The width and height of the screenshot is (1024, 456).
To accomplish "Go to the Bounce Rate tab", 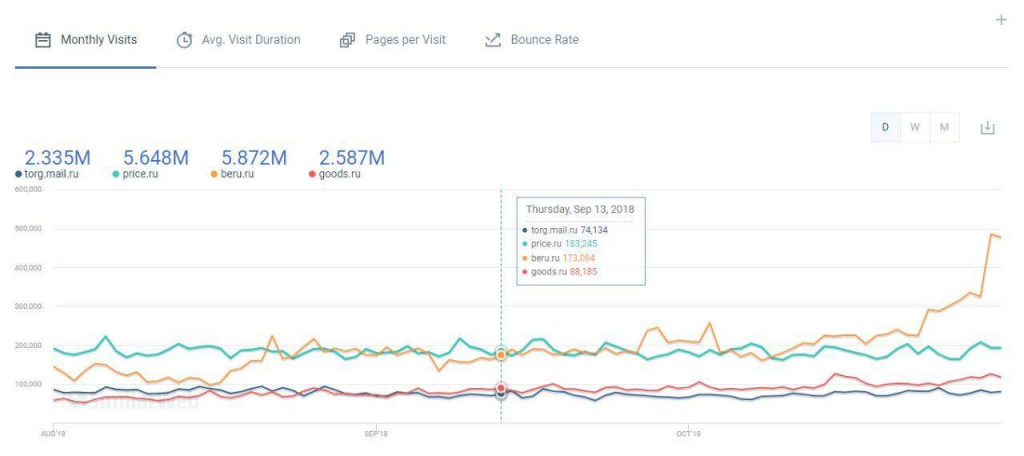I will tap(544, 40).
